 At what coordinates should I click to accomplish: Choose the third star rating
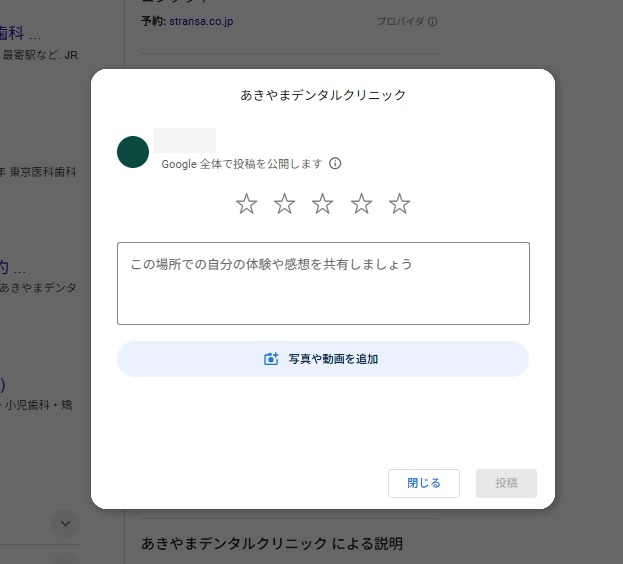click(323, 204)
